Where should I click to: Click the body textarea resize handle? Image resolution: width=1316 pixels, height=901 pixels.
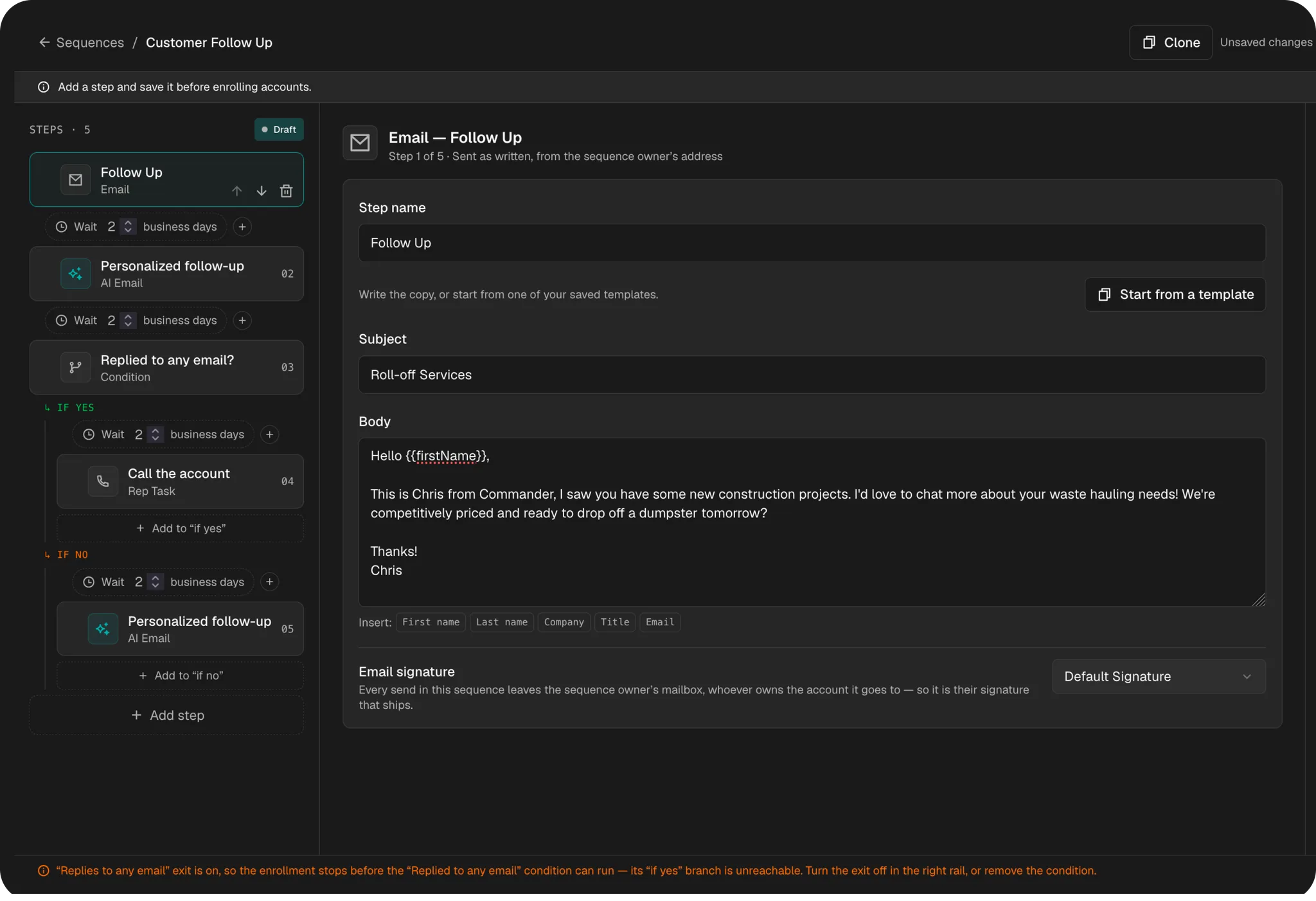point(1259,600)
